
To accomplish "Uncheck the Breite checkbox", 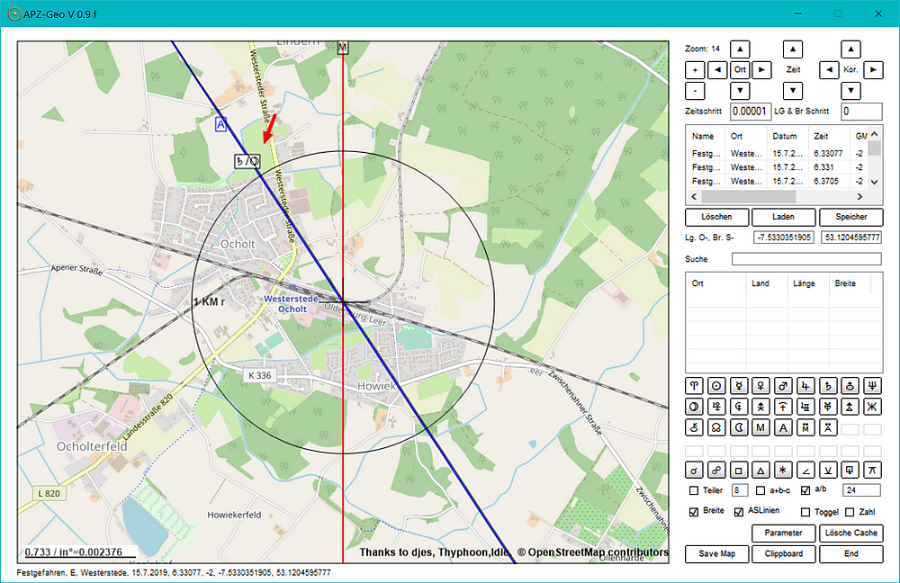I will click(x=694, y=512).
